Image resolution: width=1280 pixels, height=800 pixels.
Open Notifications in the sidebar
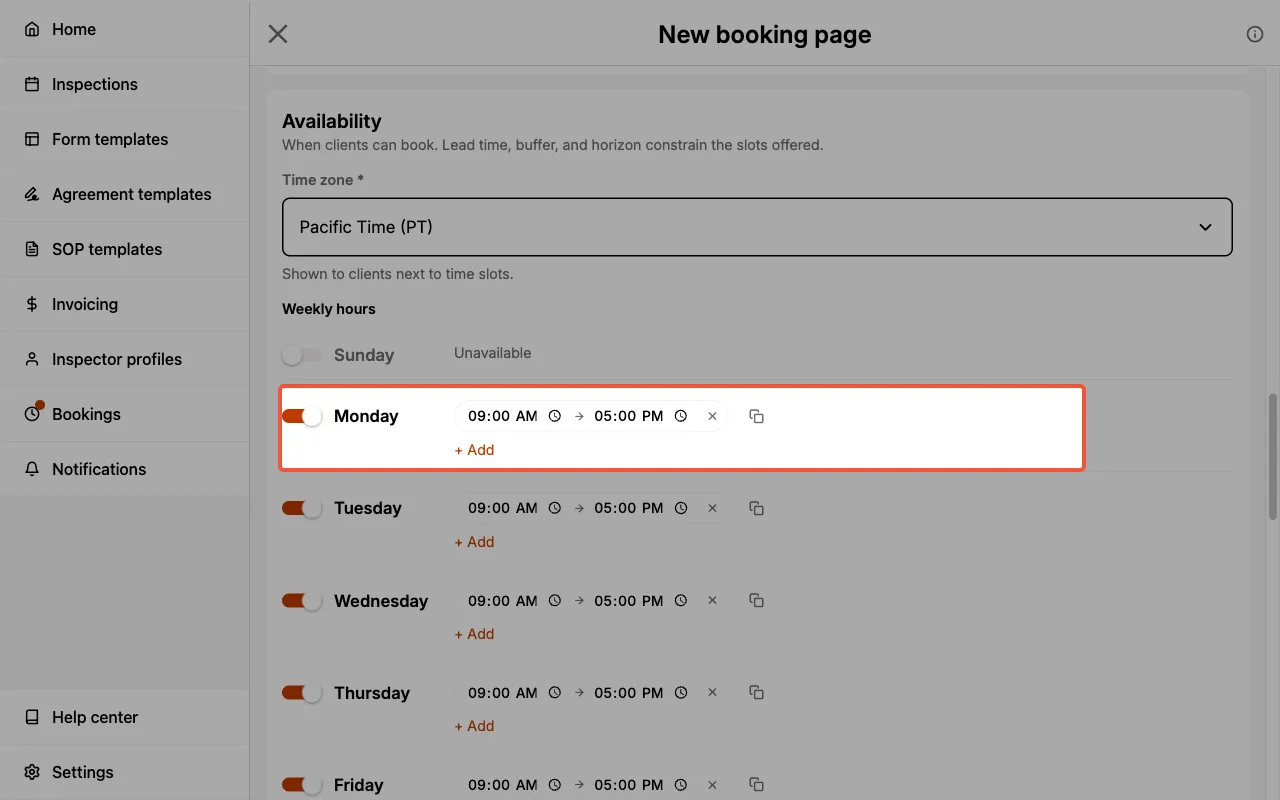tap(124, 469)
